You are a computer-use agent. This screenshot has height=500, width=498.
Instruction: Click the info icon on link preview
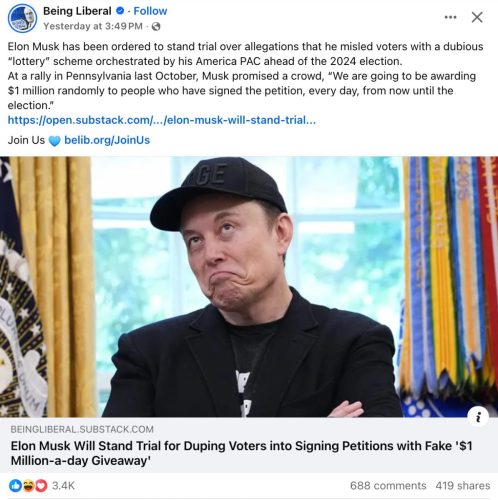(x=478, y=417)
